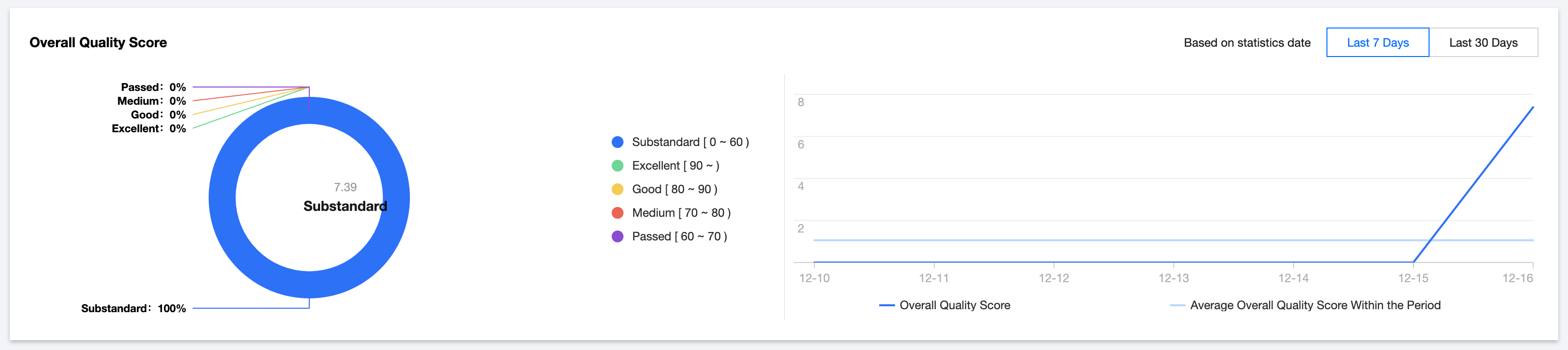
Task: Click the Substandard: 100% chart label
Action: point(134,309)
